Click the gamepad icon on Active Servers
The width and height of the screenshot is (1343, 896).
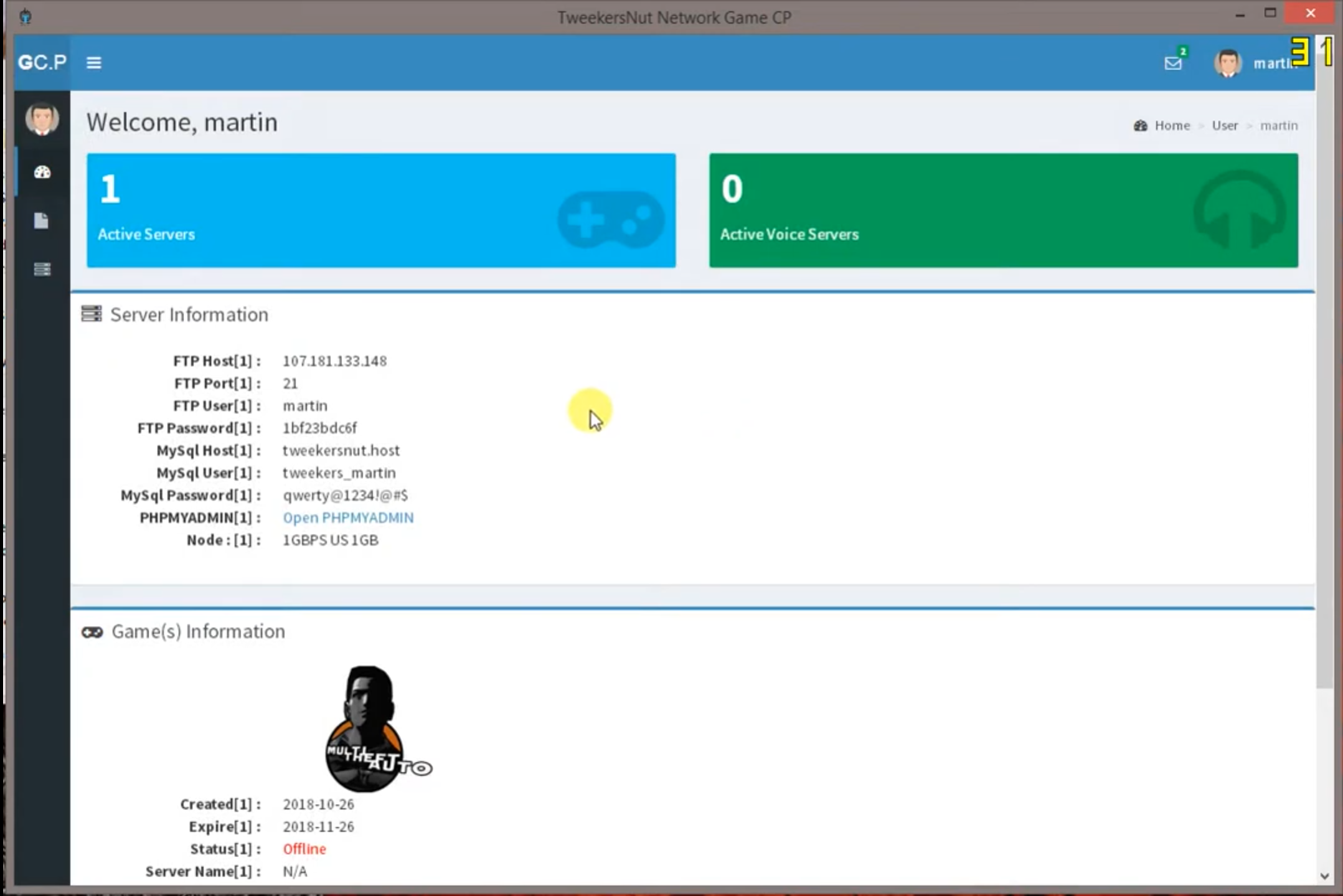[x=610, y=219]
